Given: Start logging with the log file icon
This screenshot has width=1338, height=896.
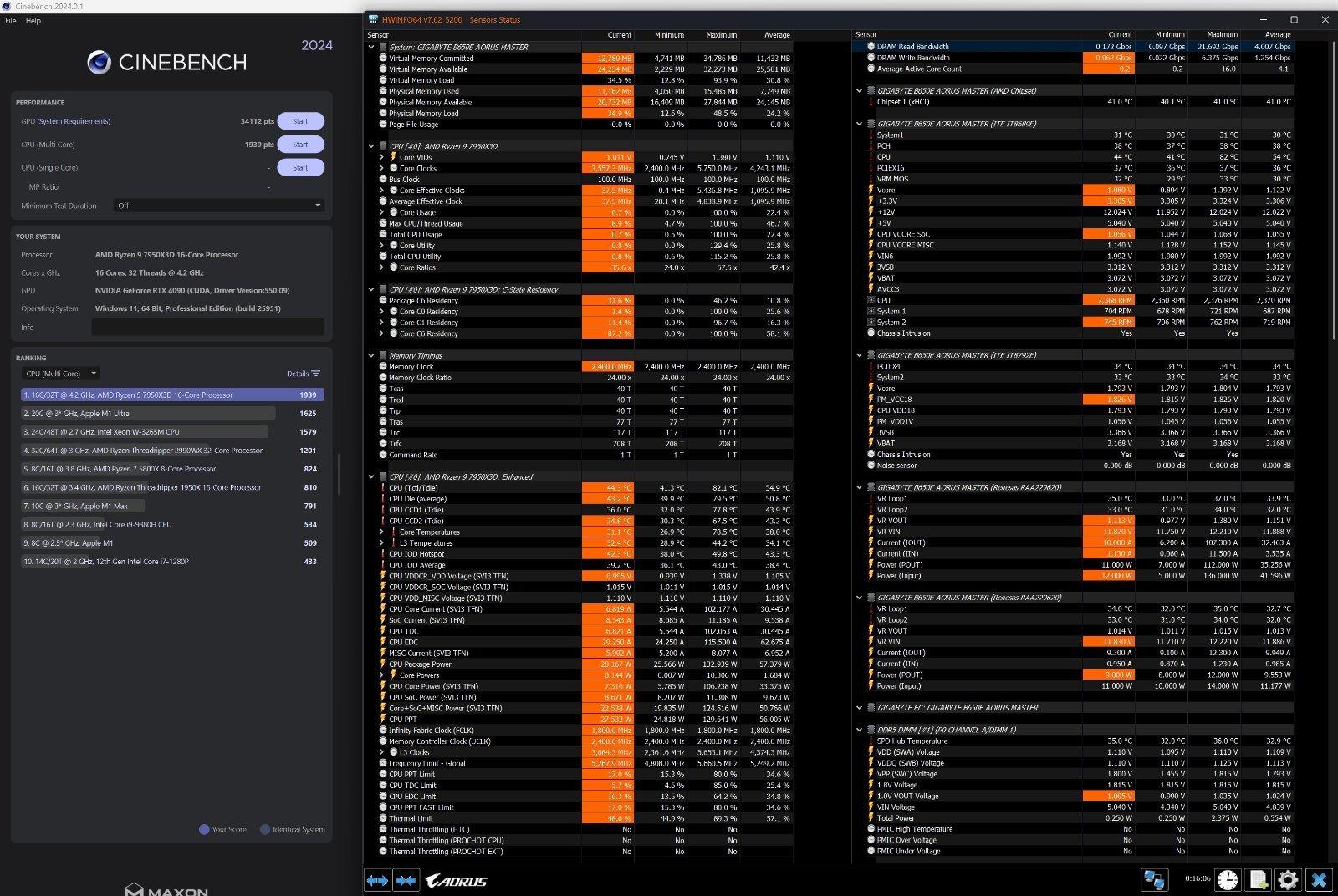Looking at the screenshot, I should pos(1259,879).
